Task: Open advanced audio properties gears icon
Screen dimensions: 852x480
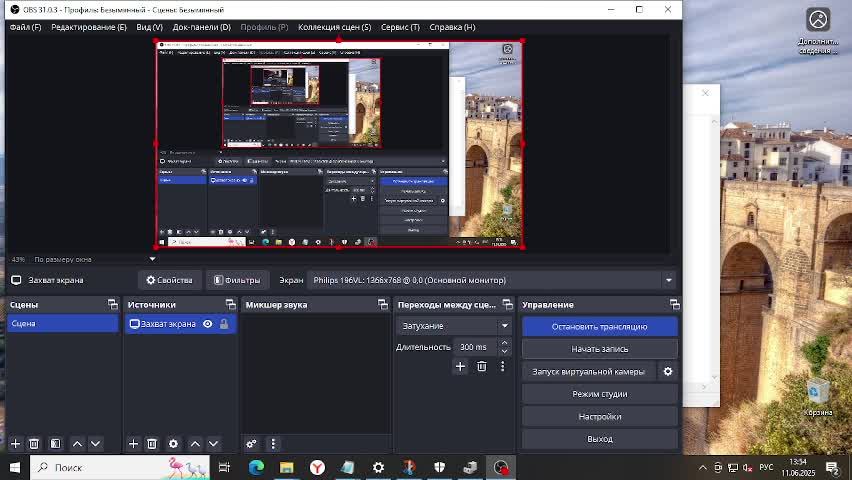Action: point(251,444)
